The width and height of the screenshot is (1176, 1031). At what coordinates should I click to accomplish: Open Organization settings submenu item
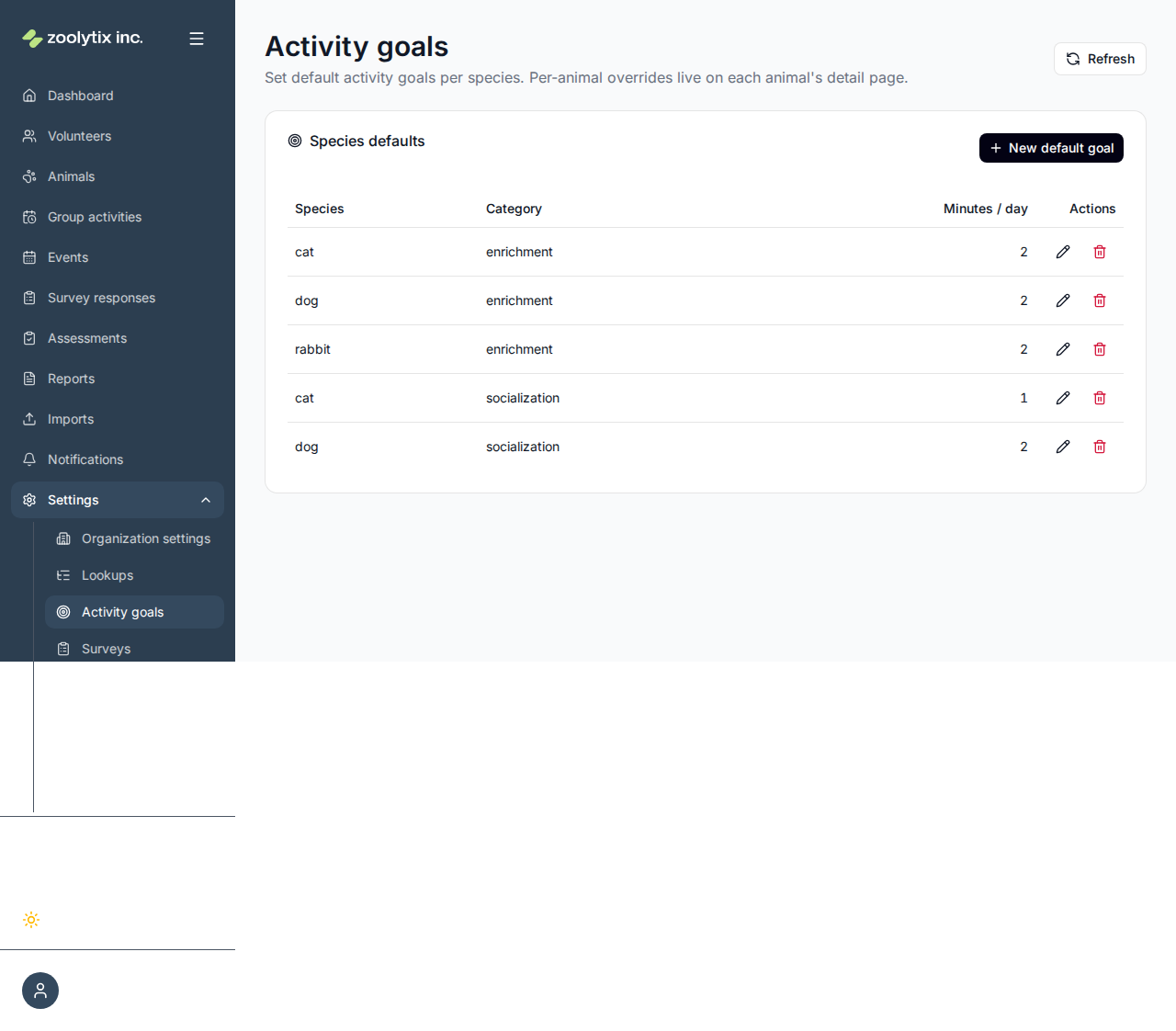tap(134, 538)
